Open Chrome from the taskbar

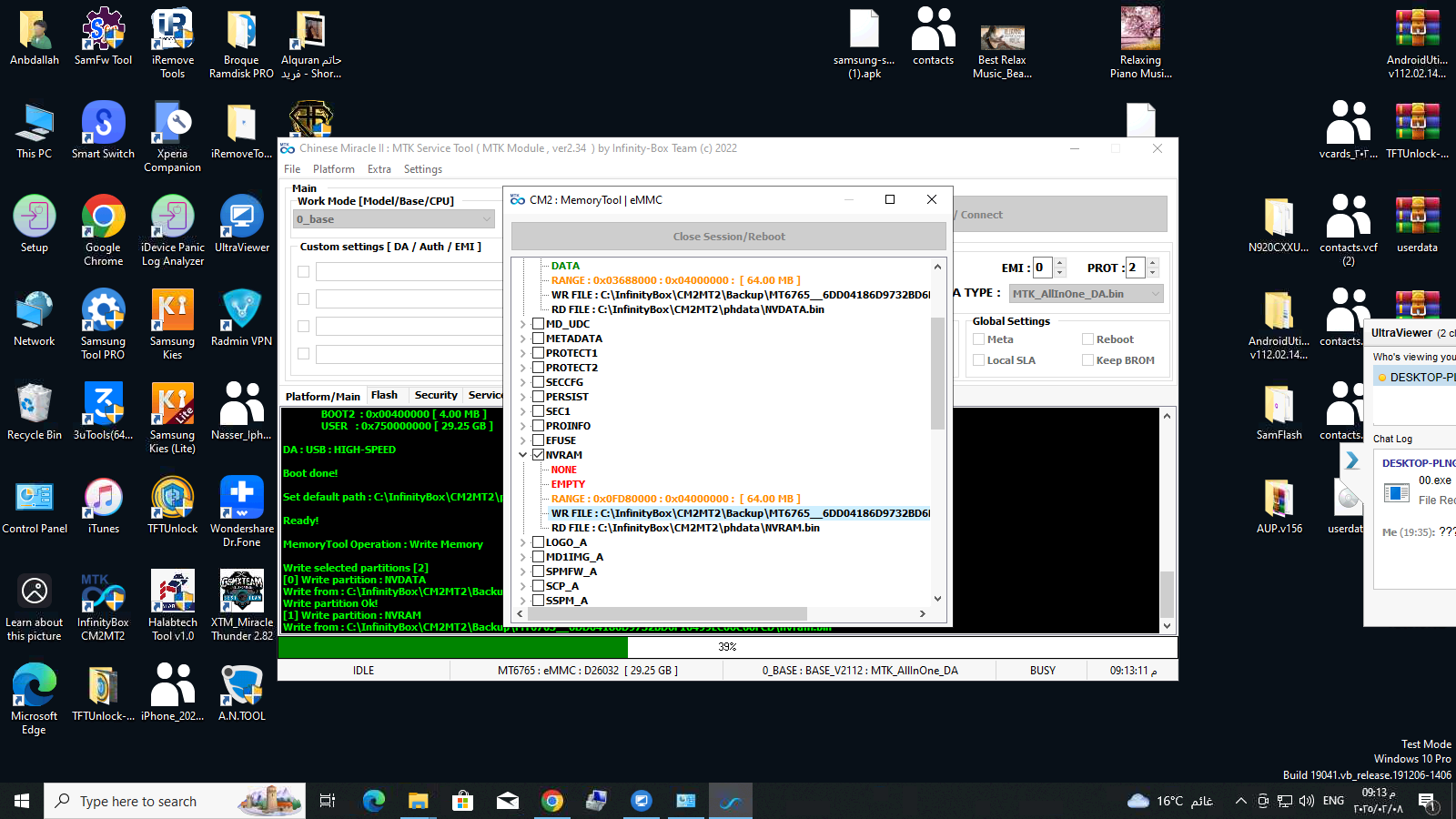pos(551,801)
